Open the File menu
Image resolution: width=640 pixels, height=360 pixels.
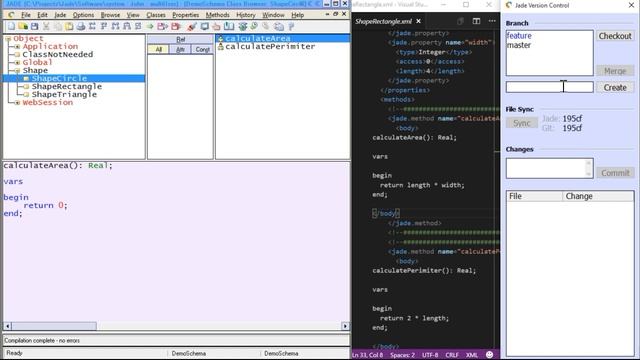pyautogui.click(x=26, y=15)
